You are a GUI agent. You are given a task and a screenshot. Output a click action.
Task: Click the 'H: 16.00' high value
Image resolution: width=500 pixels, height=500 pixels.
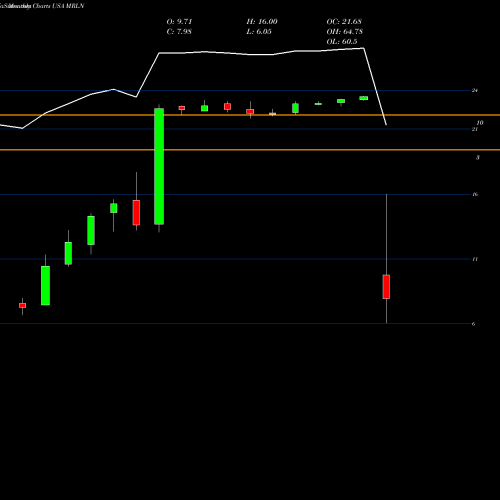point(262,22)
